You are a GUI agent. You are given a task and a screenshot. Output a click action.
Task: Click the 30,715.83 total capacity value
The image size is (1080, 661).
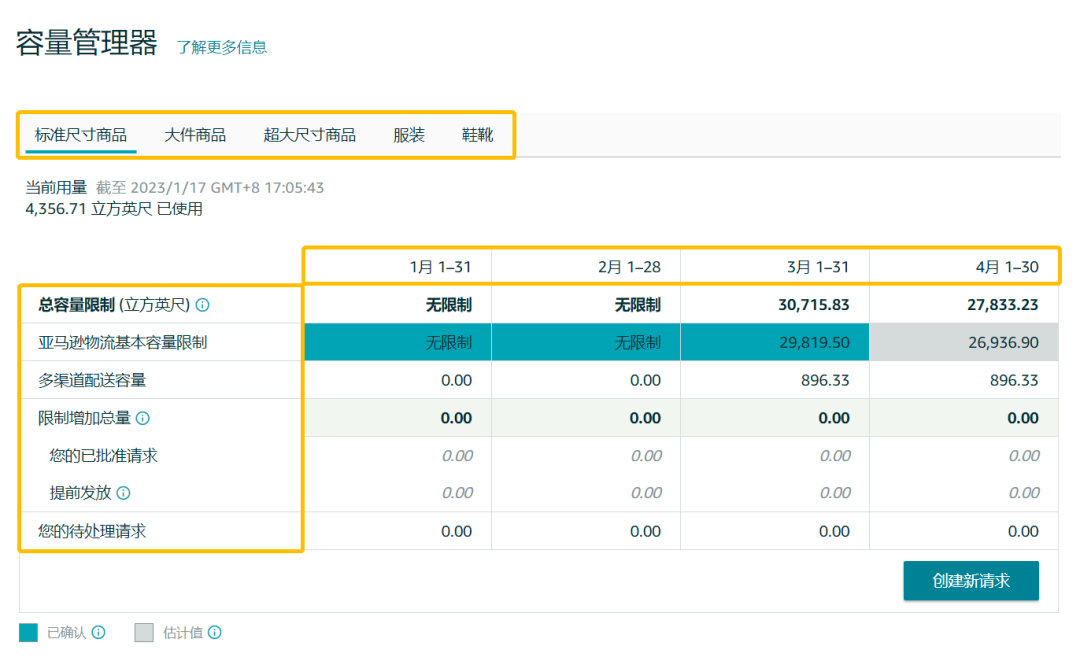click(814, 305)
